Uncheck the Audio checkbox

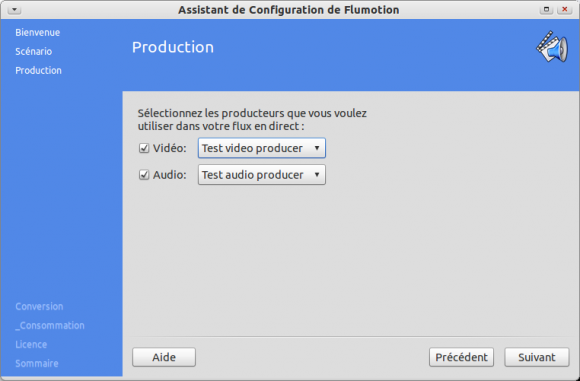tap(144, 175)
